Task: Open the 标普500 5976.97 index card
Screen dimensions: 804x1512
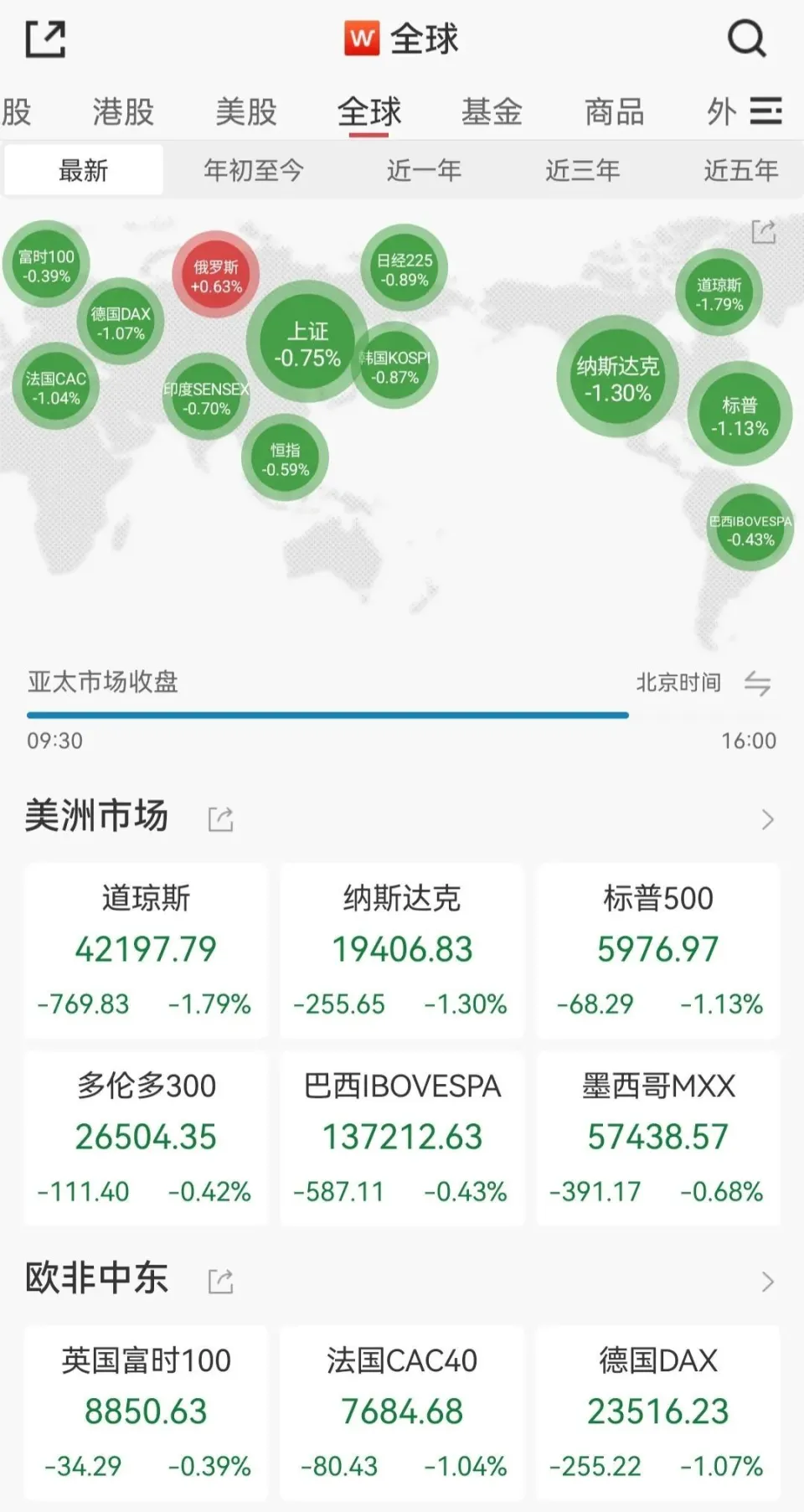Action: point(658,951)
